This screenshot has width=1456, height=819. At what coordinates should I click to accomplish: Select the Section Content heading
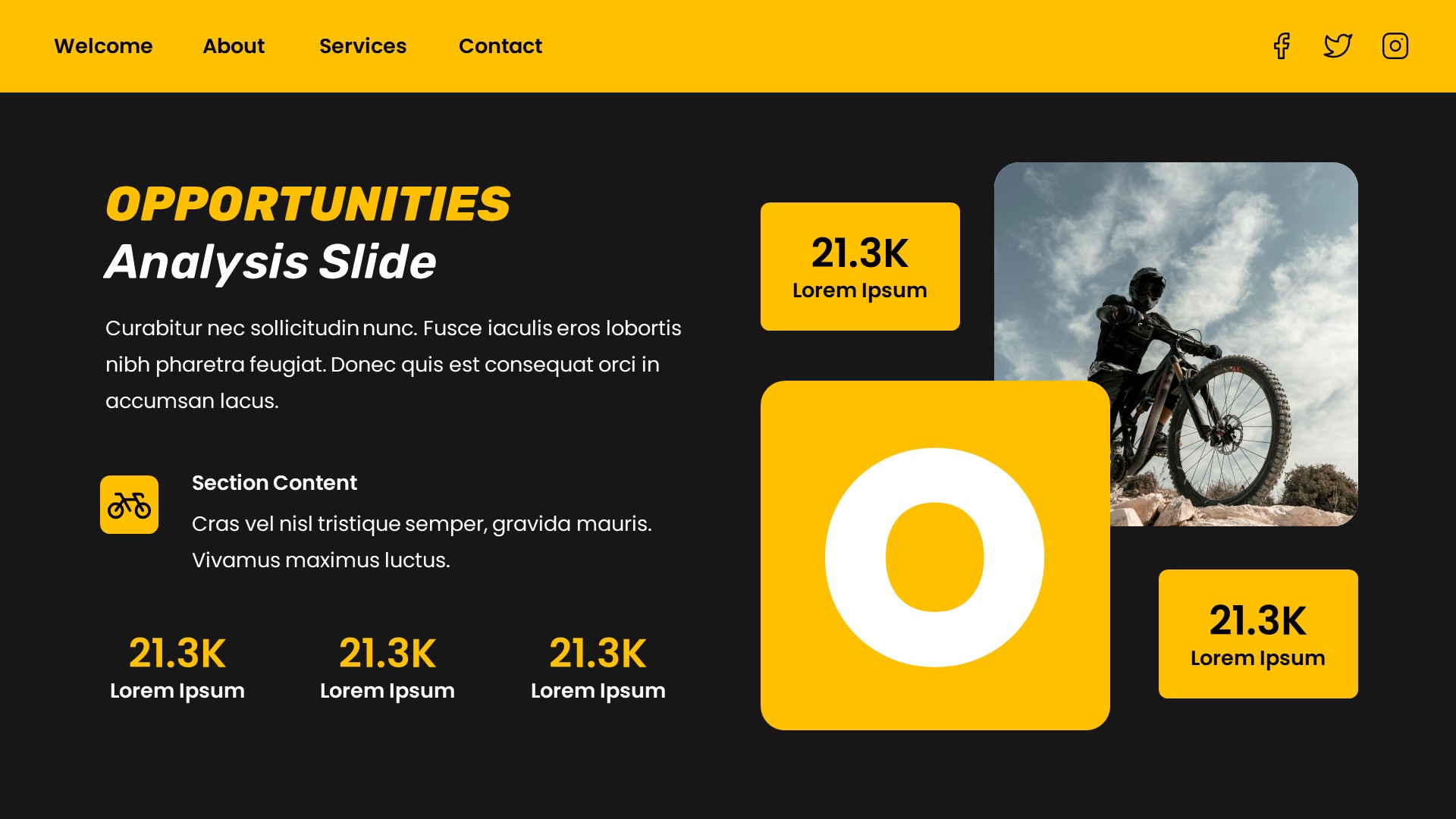[275, 483]
